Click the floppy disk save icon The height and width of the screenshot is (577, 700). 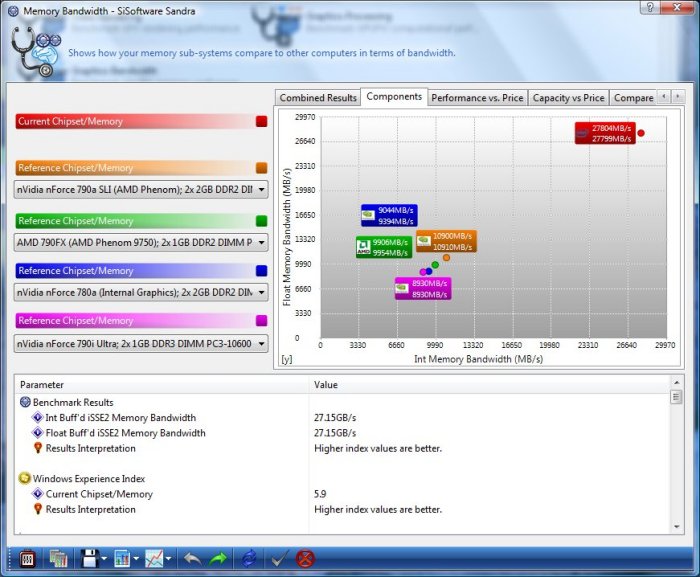pyautogui.click(x=89, y=559)
